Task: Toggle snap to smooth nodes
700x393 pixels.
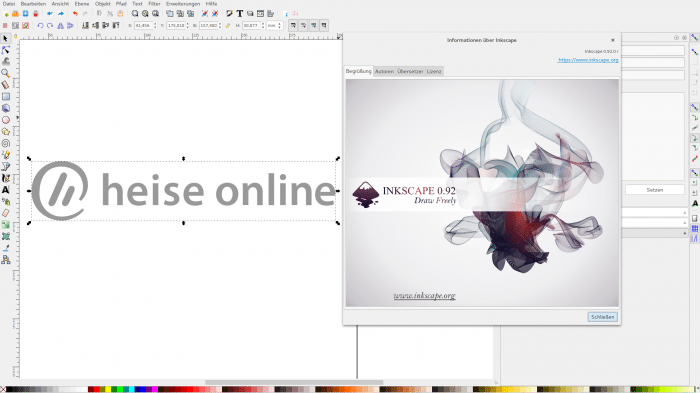Action: pyautogui.click(x=695, y=148)
